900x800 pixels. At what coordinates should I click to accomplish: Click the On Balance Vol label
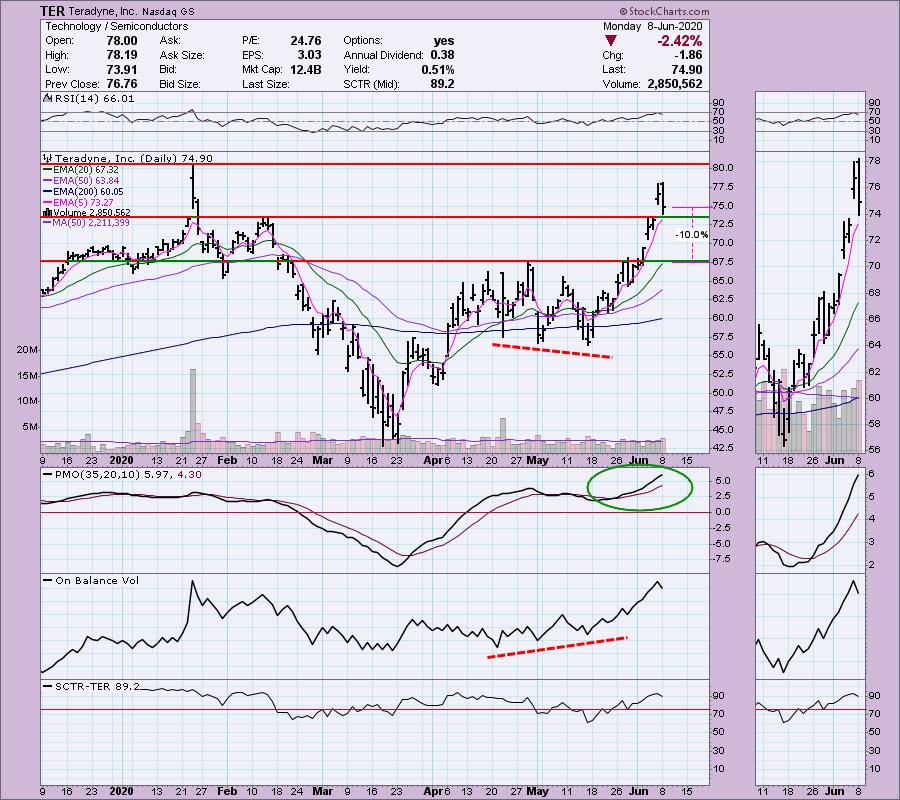coord(97,581)
